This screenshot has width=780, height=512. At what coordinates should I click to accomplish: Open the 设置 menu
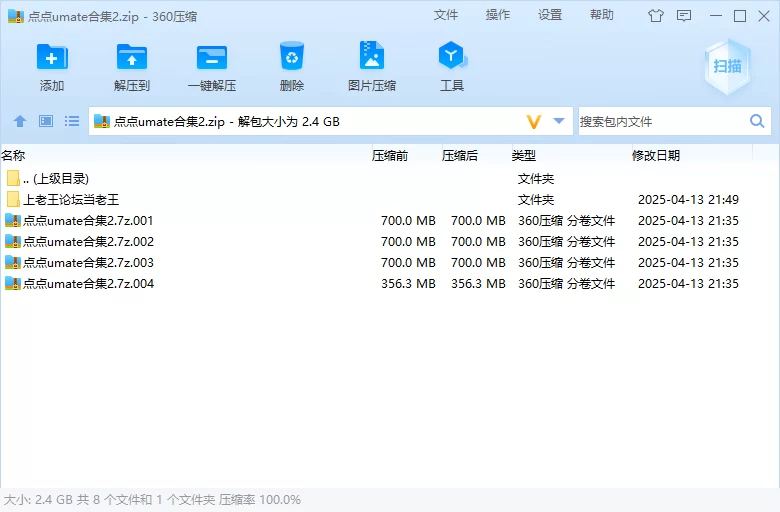click(550, 15)
